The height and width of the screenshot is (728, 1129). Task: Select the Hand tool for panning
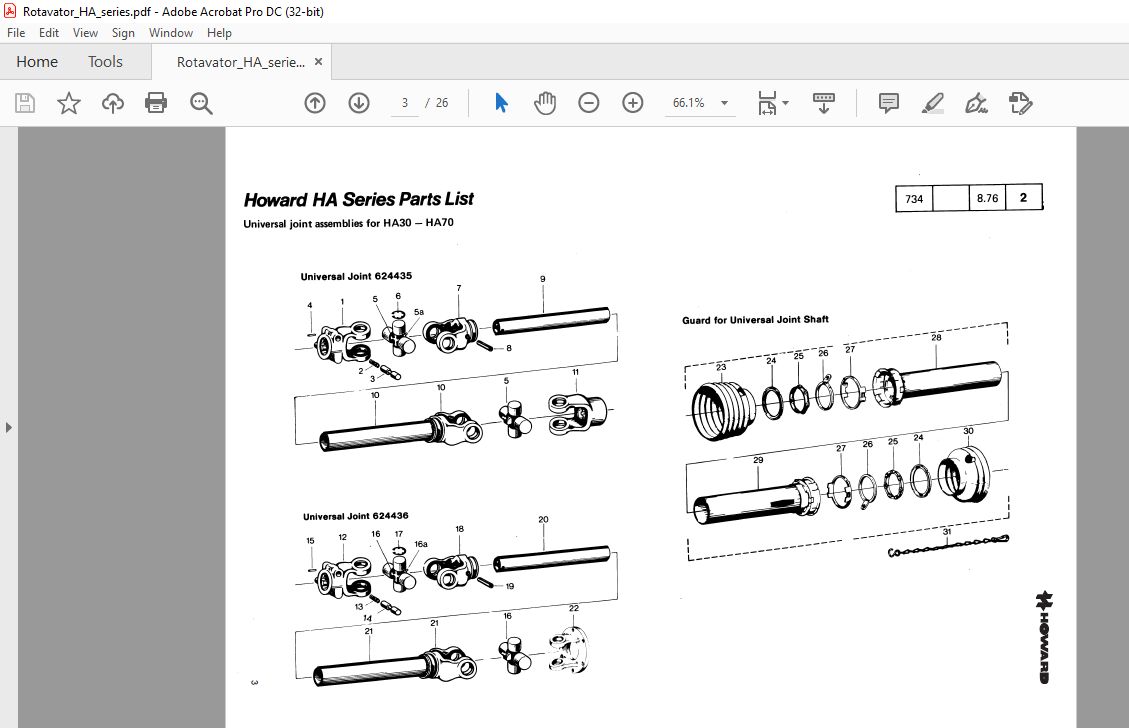(x=545, y=102)
